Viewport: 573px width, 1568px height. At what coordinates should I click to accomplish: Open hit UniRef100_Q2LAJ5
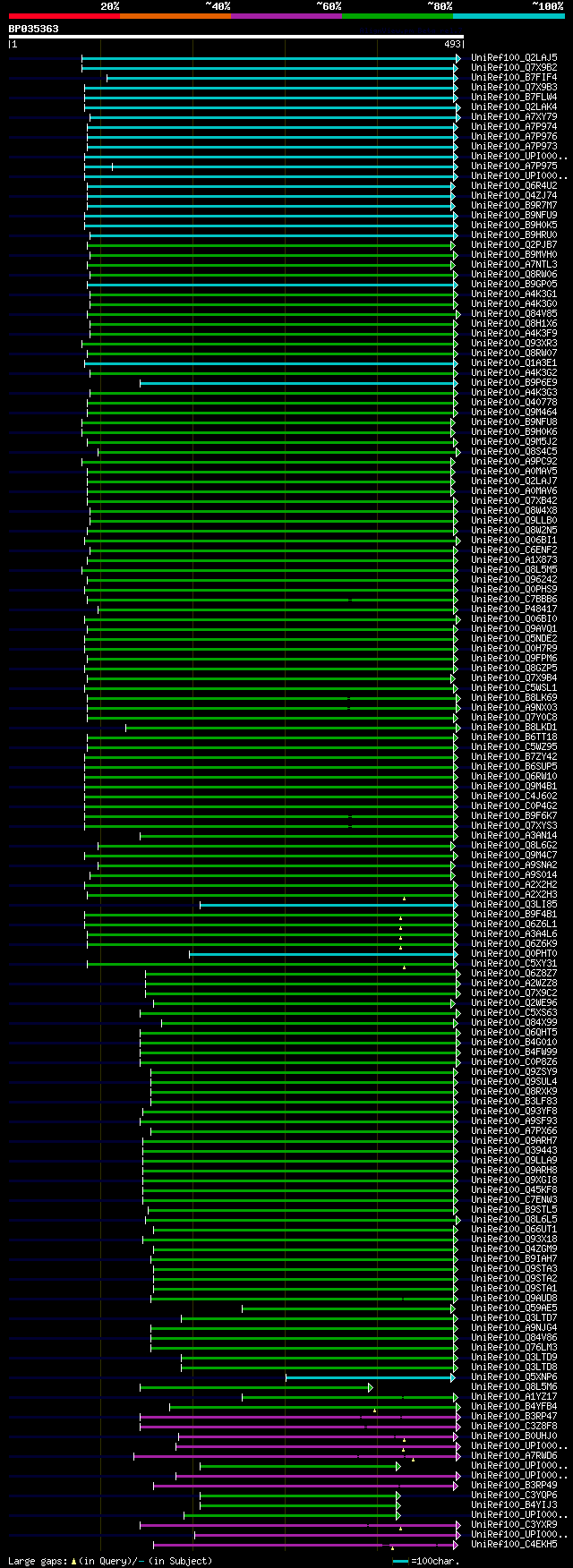[514, 57]
